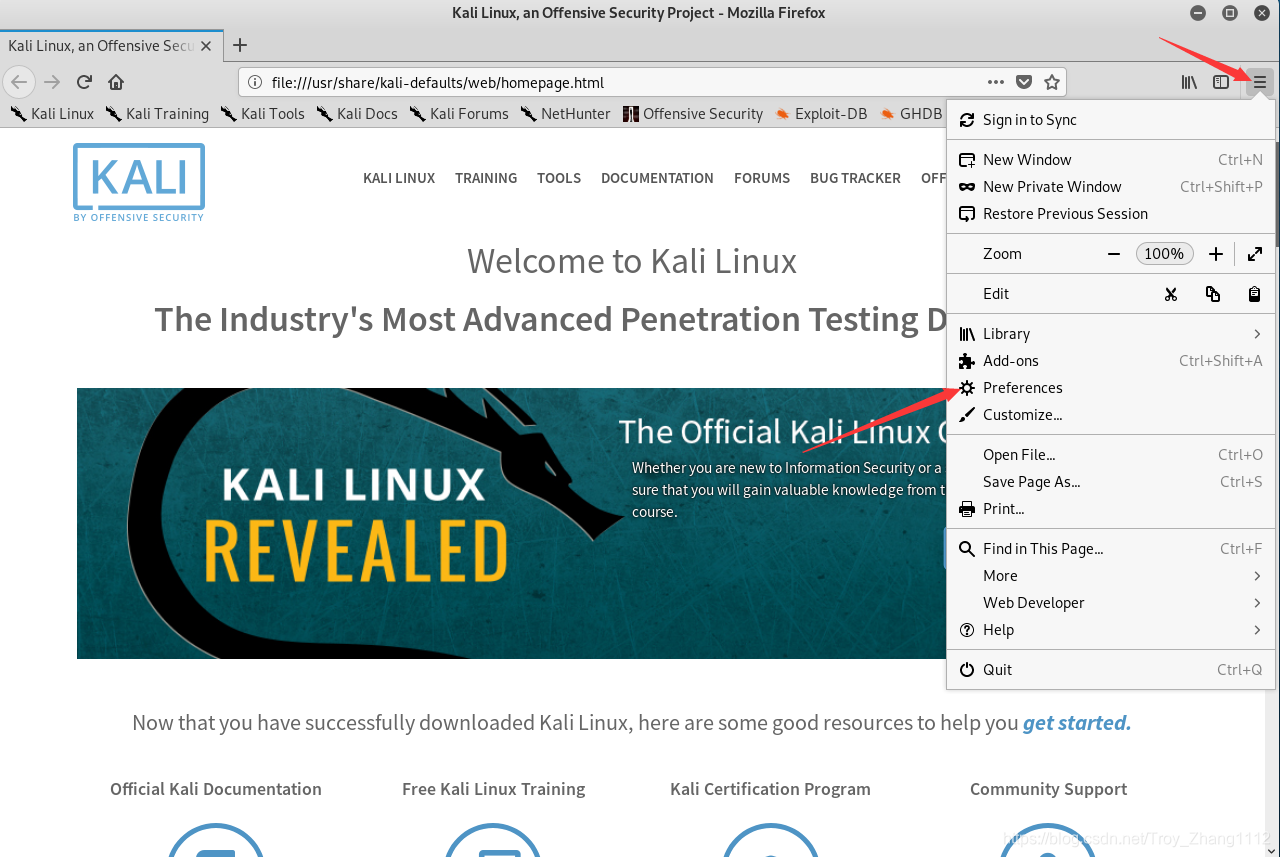The width and height of the screenshot is (1280, 857).
Task: Follow the 'get started.' link
Action: coord(1077,723)
